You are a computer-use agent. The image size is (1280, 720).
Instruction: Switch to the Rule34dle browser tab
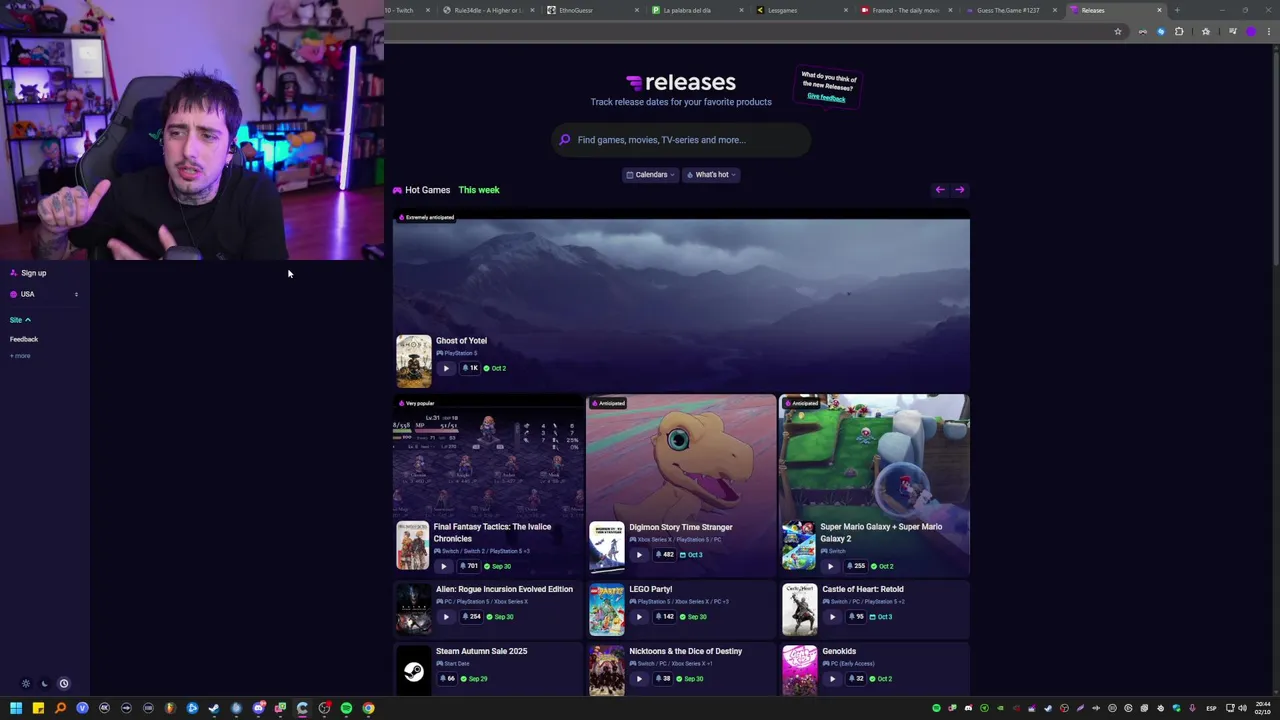[x=487, y=10]
